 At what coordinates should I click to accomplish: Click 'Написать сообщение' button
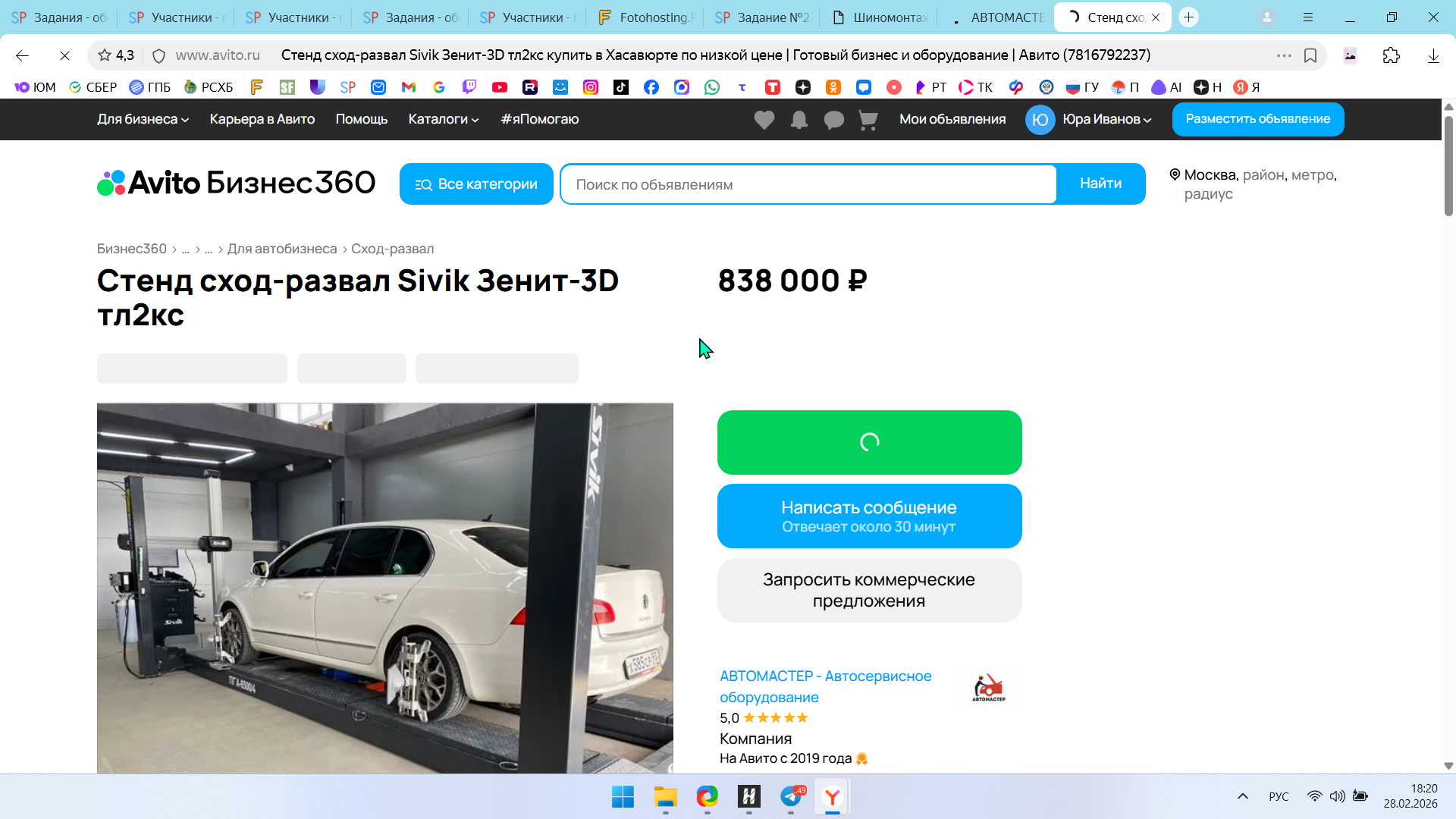tap(869, 516)
